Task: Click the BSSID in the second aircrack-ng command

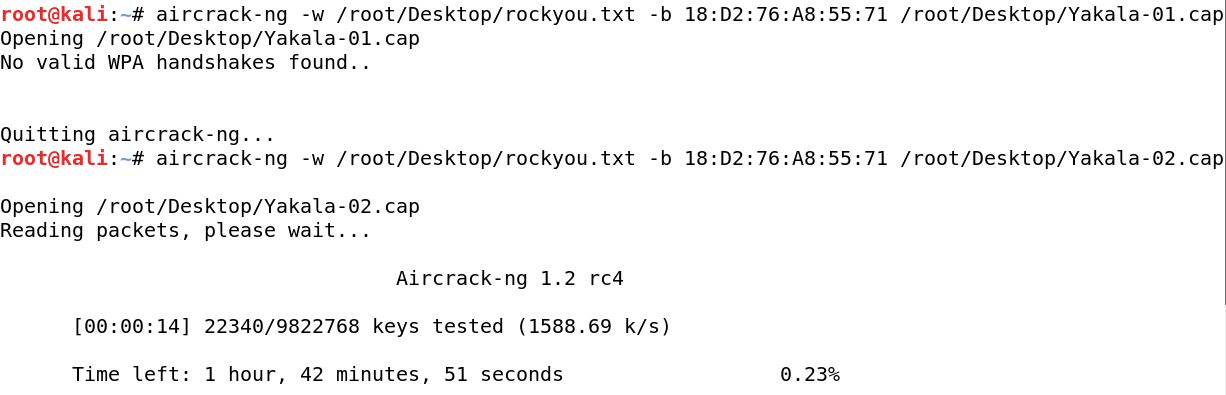Action: click(786, 158)
